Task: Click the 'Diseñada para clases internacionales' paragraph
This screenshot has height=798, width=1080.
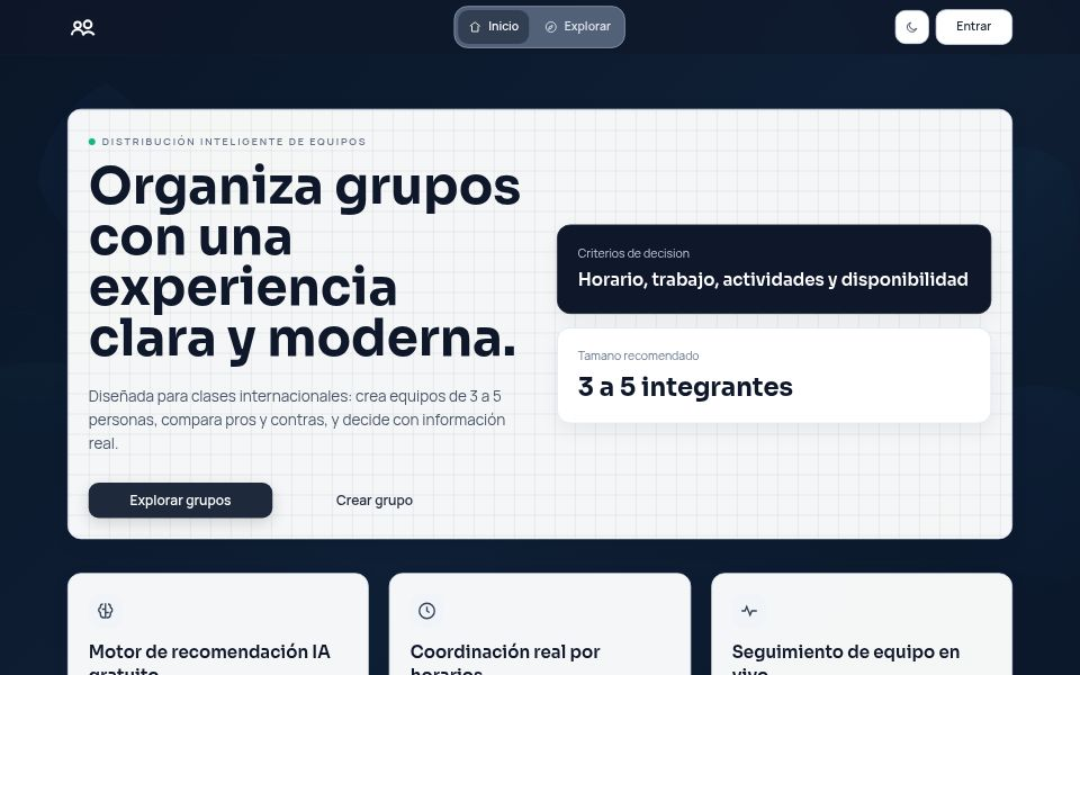Action: point(297,420)
